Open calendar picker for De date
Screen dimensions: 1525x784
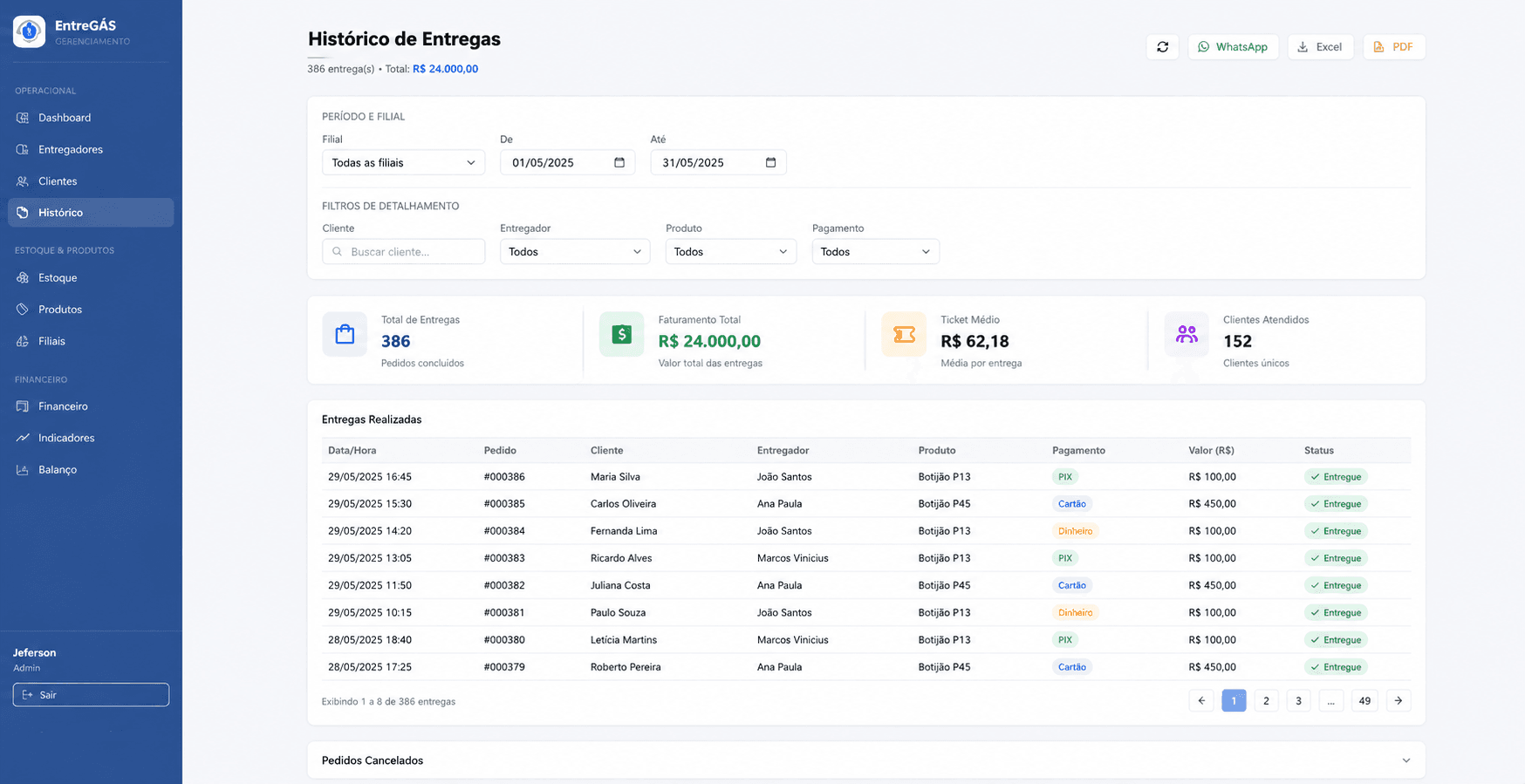pos(619,162)
